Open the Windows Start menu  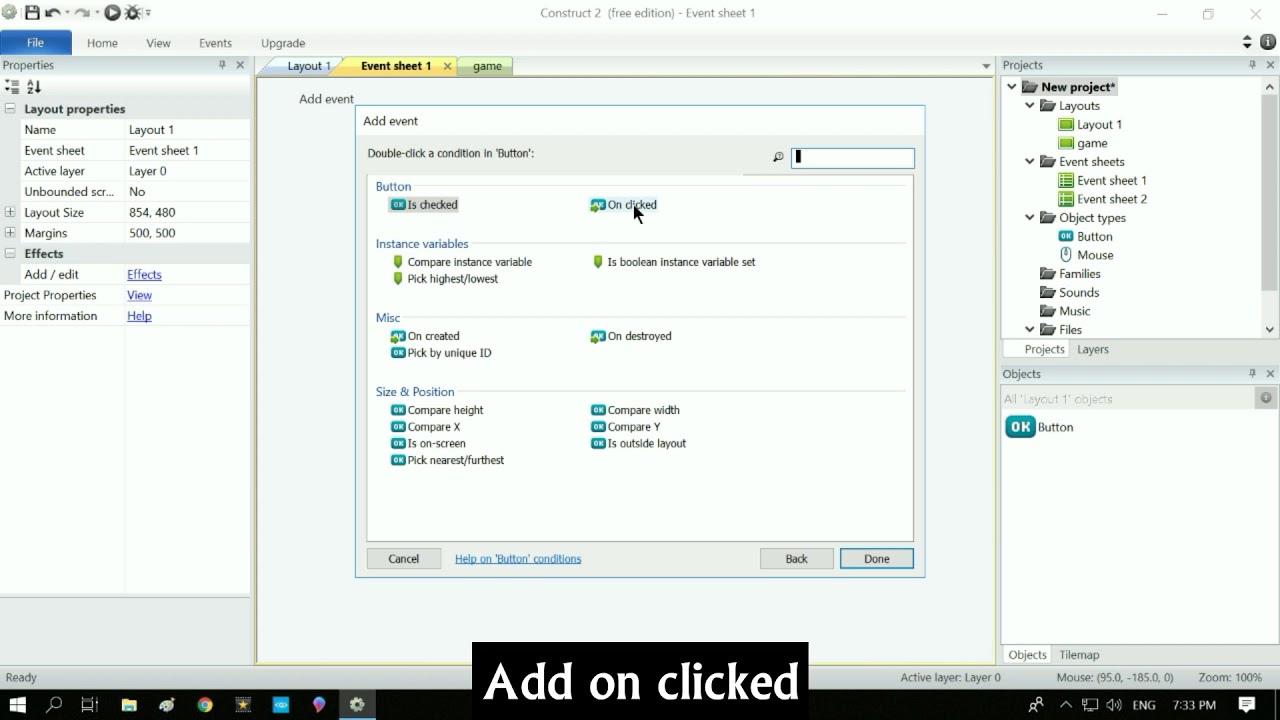[17, 704]
